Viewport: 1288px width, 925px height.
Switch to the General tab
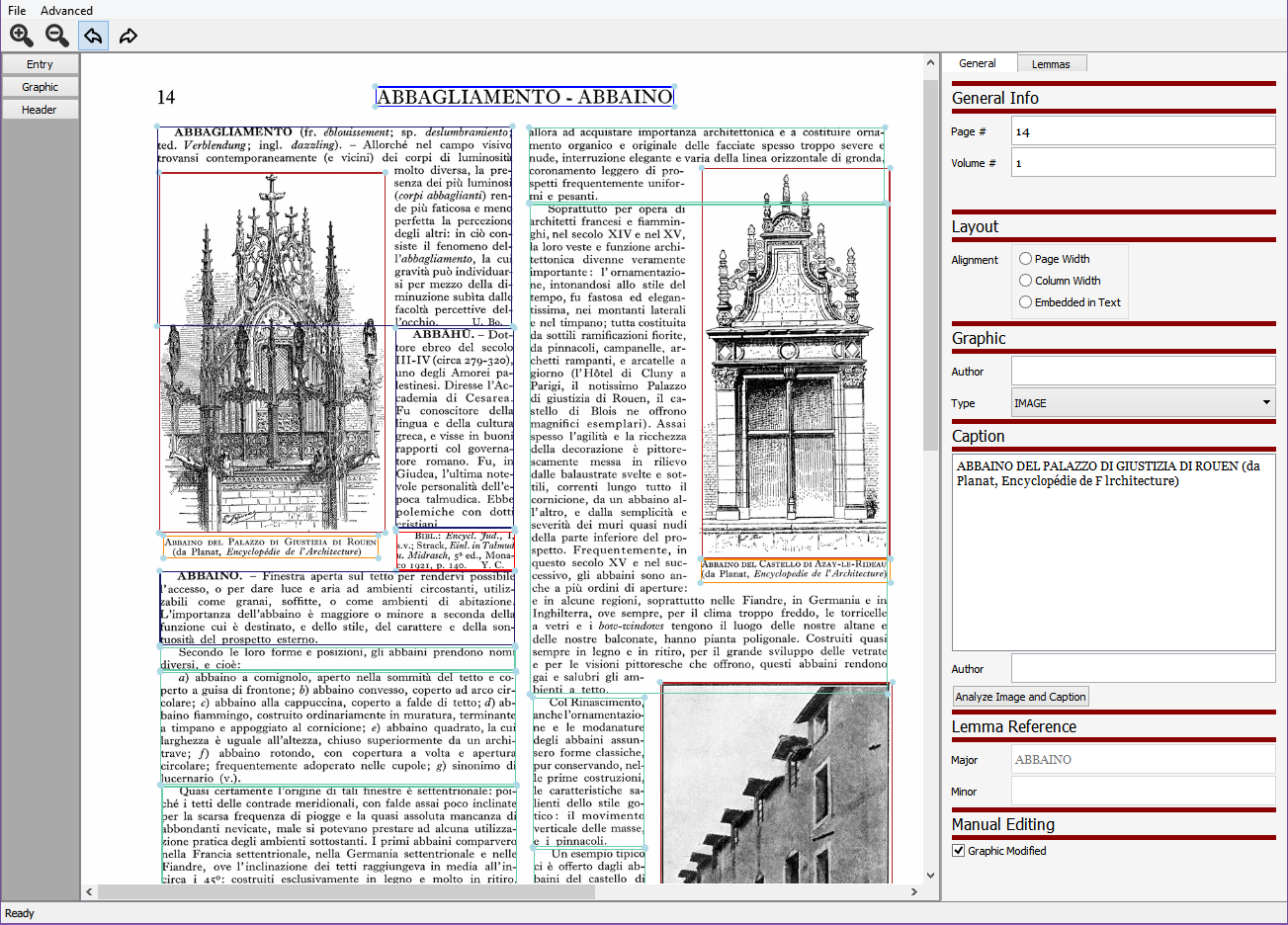click(980, 62)
